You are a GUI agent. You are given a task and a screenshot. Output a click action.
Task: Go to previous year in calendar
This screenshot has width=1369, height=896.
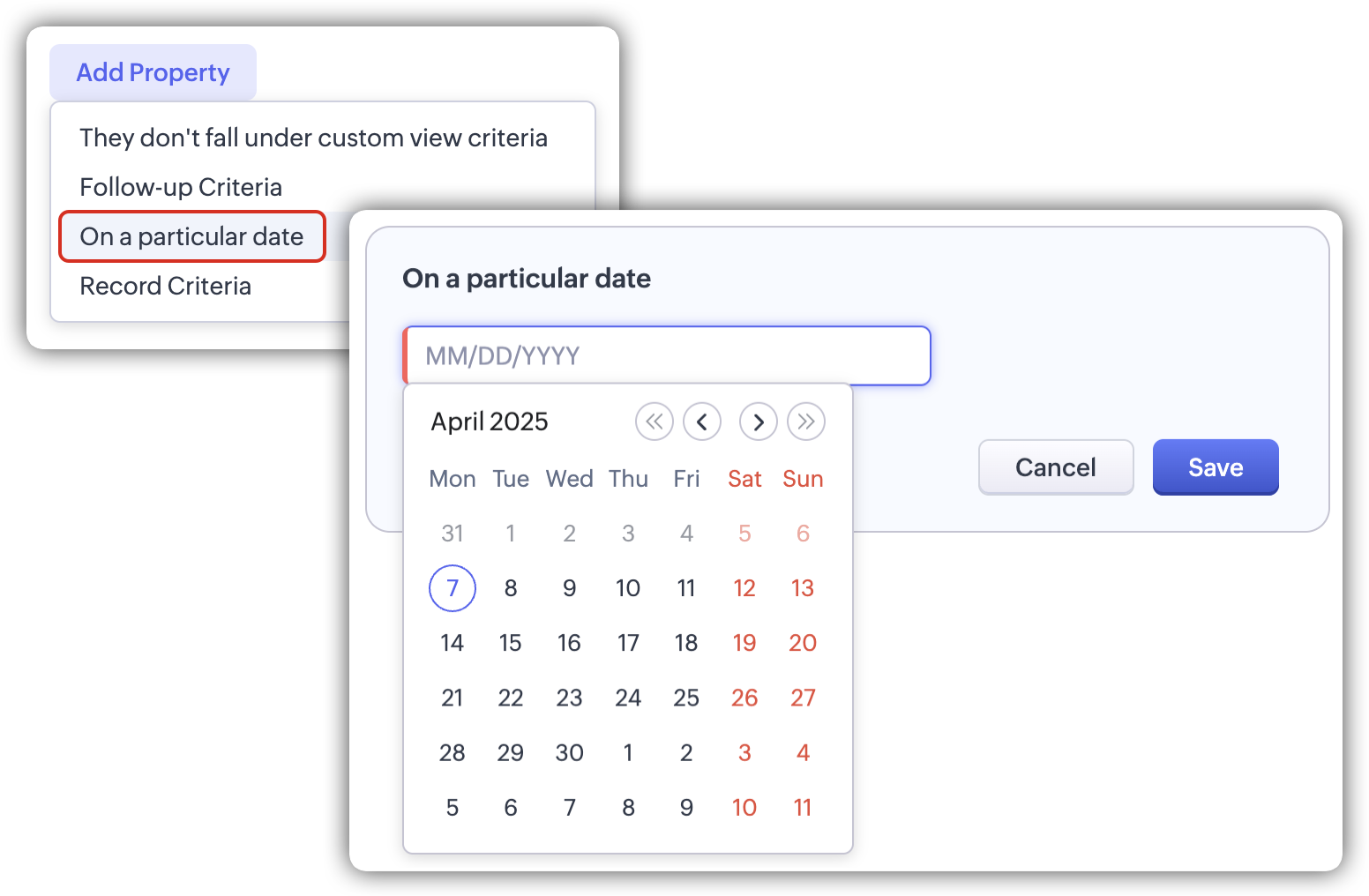654,422
